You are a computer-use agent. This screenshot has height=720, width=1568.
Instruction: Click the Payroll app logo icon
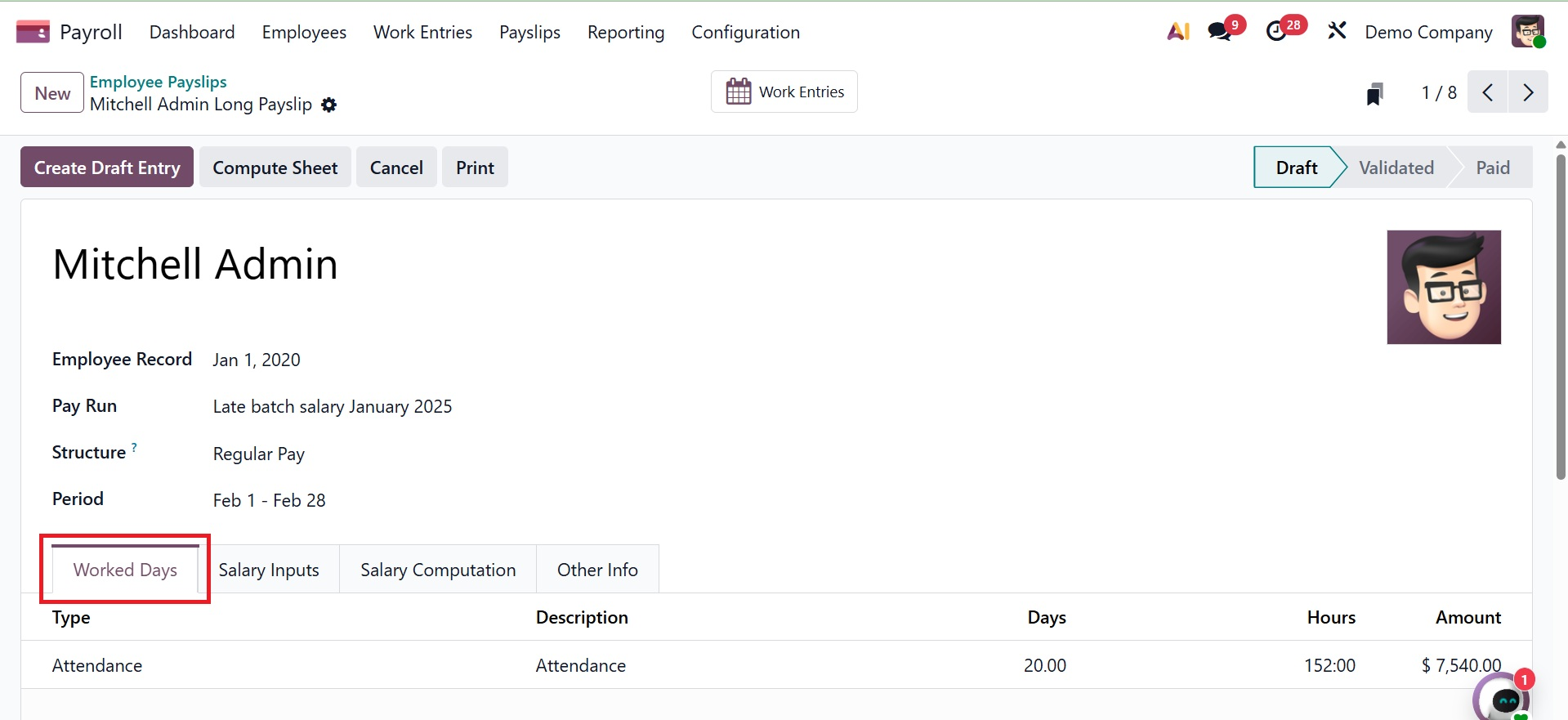point(33,32)
